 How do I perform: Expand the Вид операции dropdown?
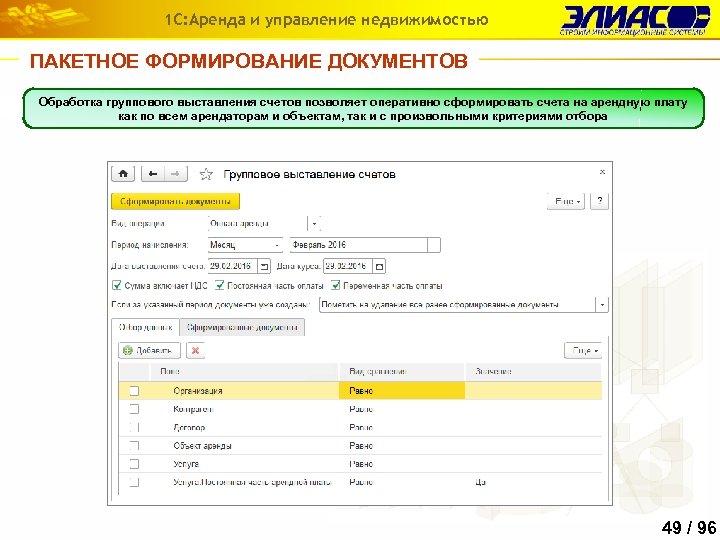[x=314, y=224]
